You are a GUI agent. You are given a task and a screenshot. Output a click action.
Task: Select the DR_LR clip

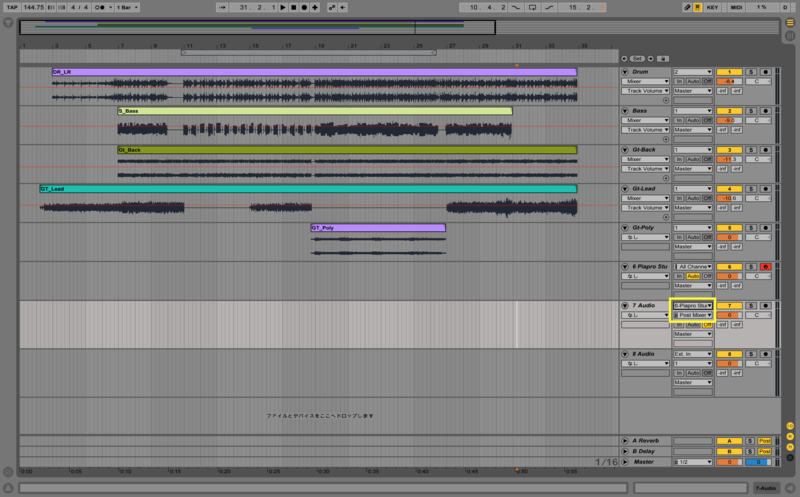click(314, 72)
